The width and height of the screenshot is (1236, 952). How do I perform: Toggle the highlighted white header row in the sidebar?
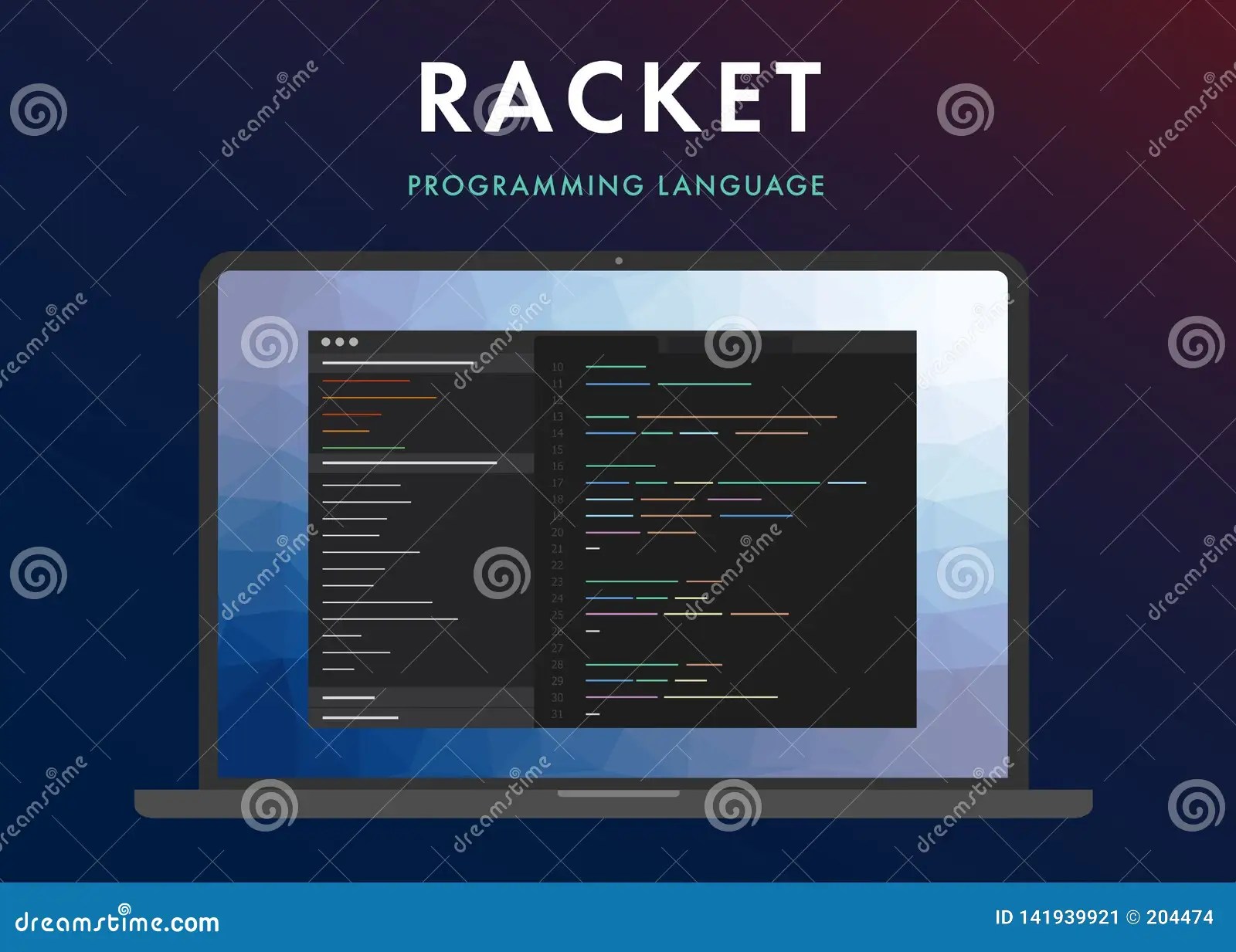click(x=409, y=463)
